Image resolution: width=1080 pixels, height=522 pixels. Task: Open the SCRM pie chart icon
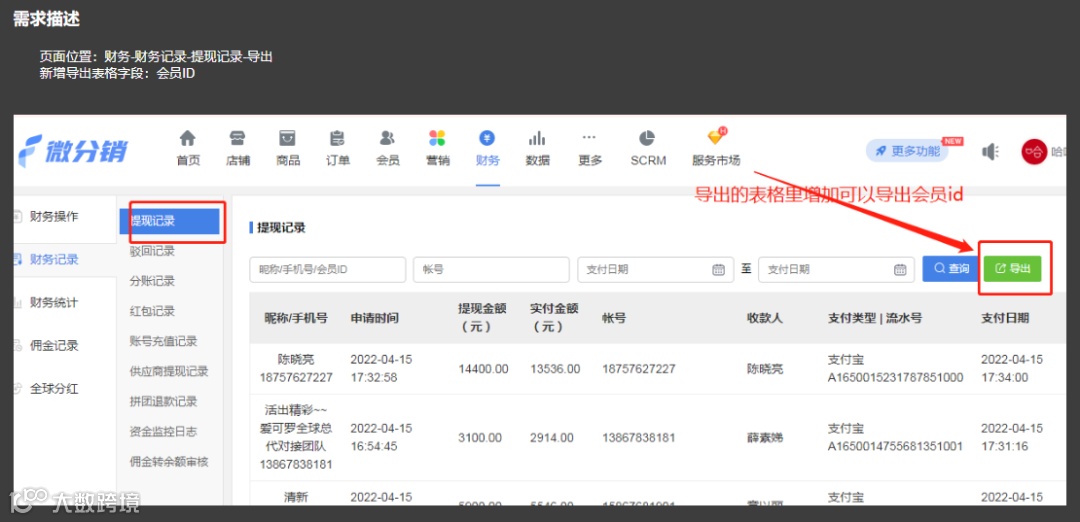[x=647, y=138]
